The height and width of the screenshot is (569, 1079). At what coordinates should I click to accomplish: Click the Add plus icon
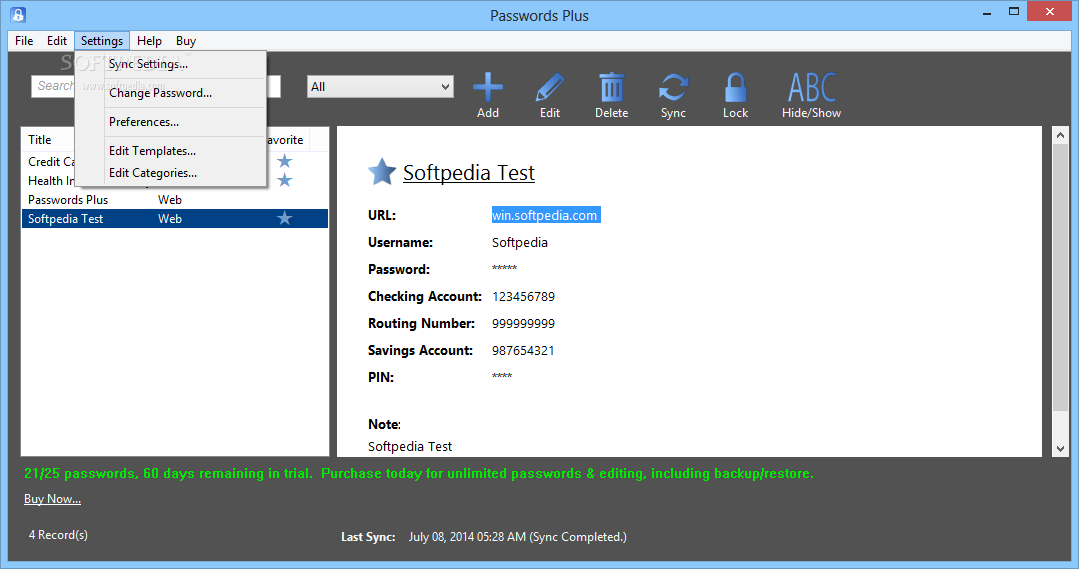[x=488, y=87]
